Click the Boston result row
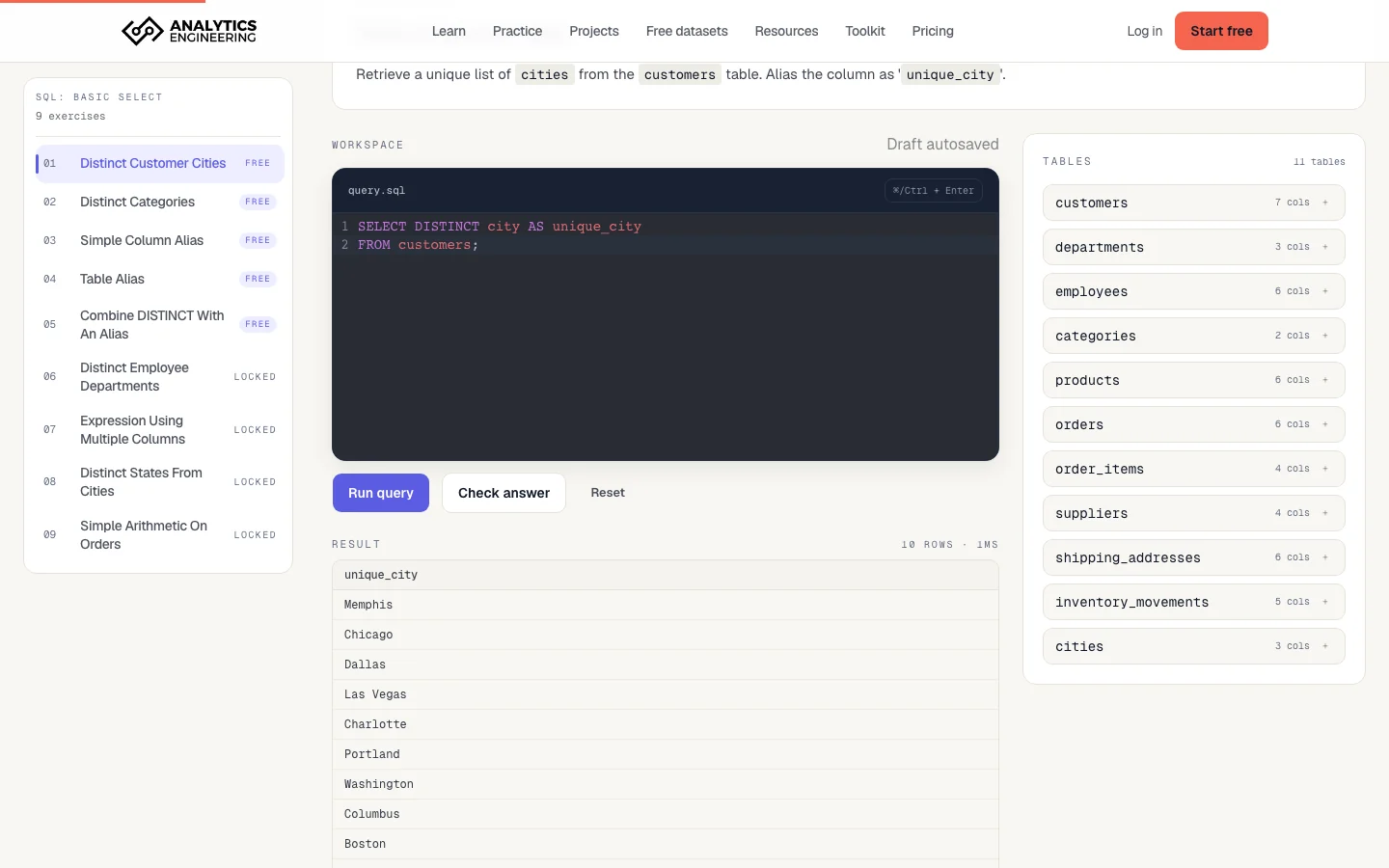The width and height of the screenshot is (1389, 868). [x=666, y=844]
